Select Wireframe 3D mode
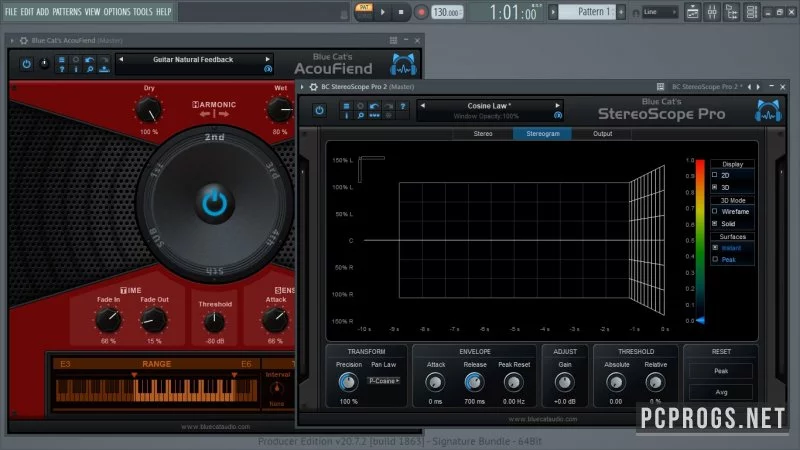 click(x=731, y=211)
